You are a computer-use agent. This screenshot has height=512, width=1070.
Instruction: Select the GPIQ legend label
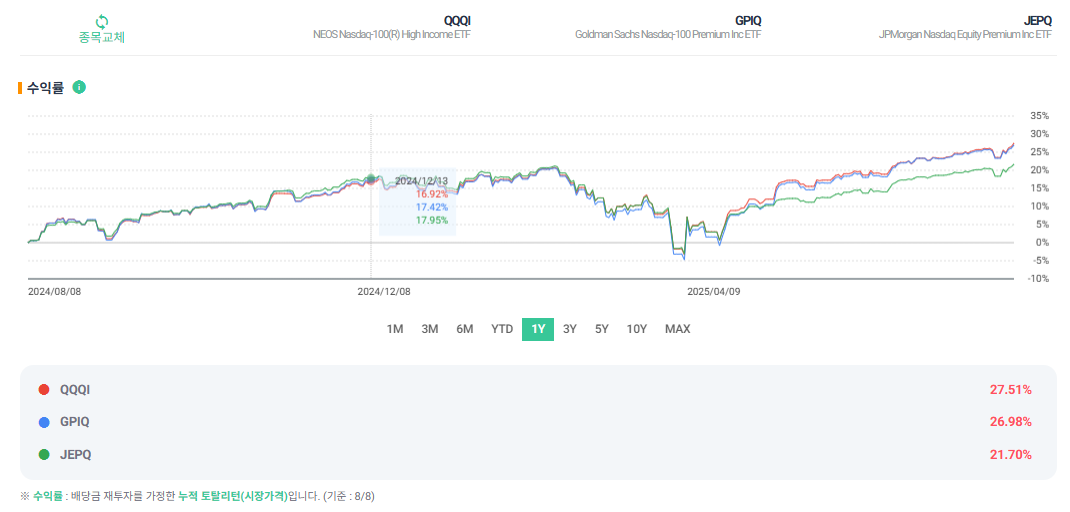tap(74, 423)
